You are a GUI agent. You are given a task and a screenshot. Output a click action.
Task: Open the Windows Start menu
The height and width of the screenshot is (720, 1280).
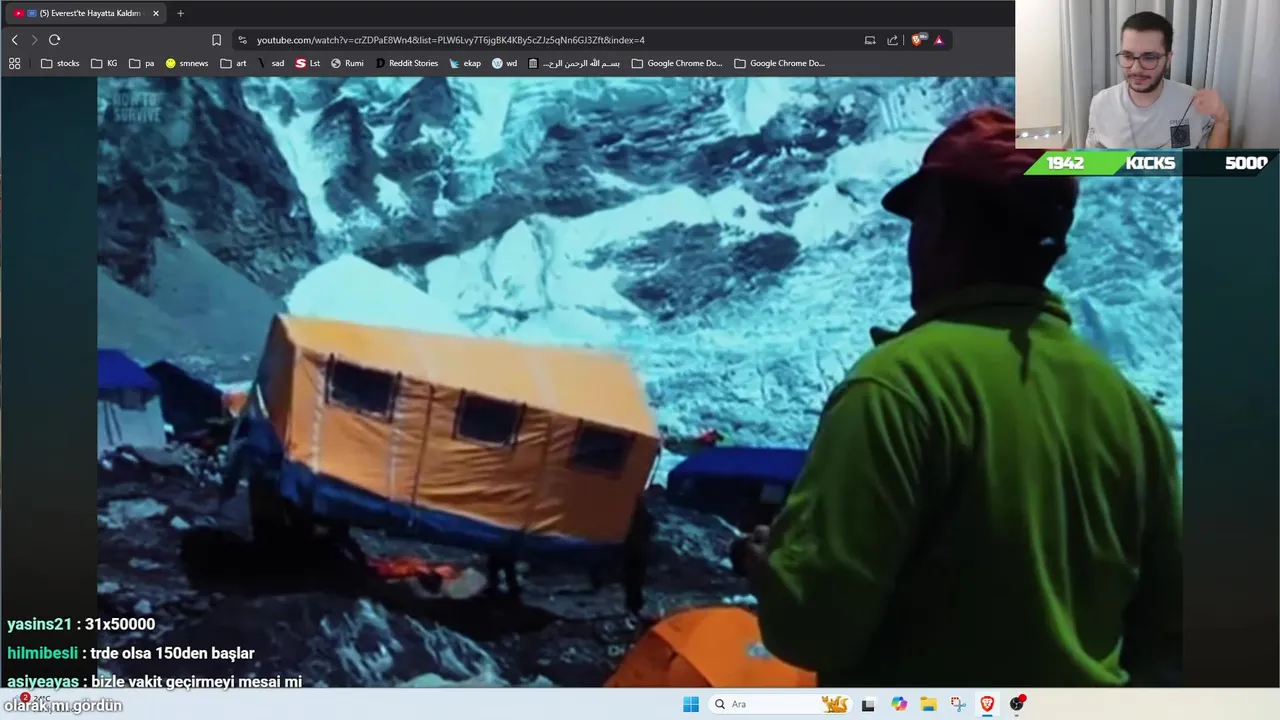(691, 704)
